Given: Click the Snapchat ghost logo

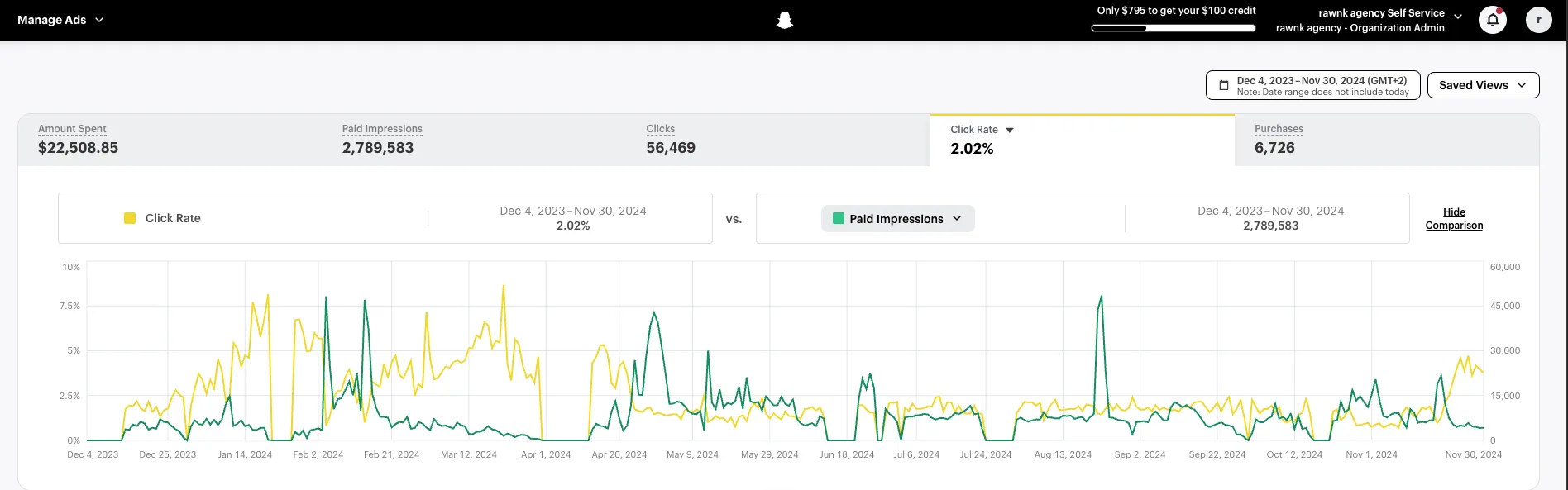Looking at the screenshot, I should coord(785,20).
